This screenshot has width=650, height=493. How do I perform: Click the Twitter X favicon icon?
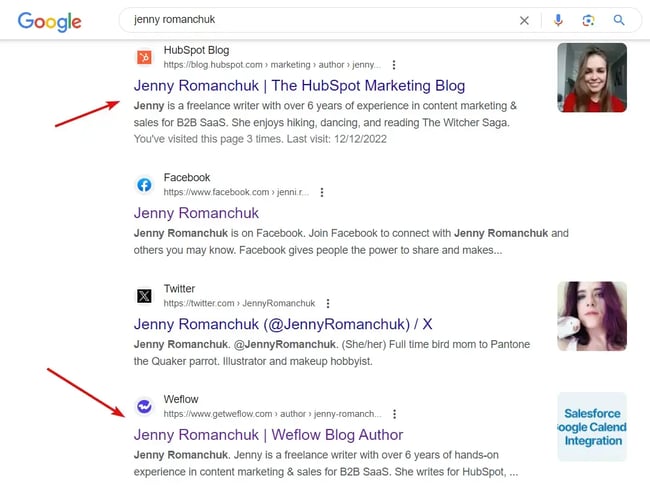(144, 296)
